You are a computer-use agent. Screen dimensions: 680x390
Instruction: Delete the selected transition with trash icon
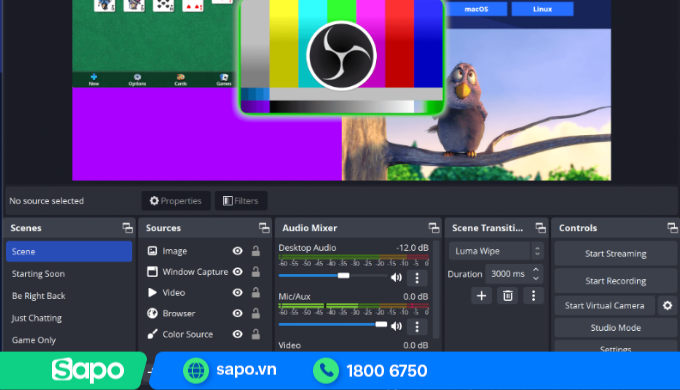[x=507, y=296]
